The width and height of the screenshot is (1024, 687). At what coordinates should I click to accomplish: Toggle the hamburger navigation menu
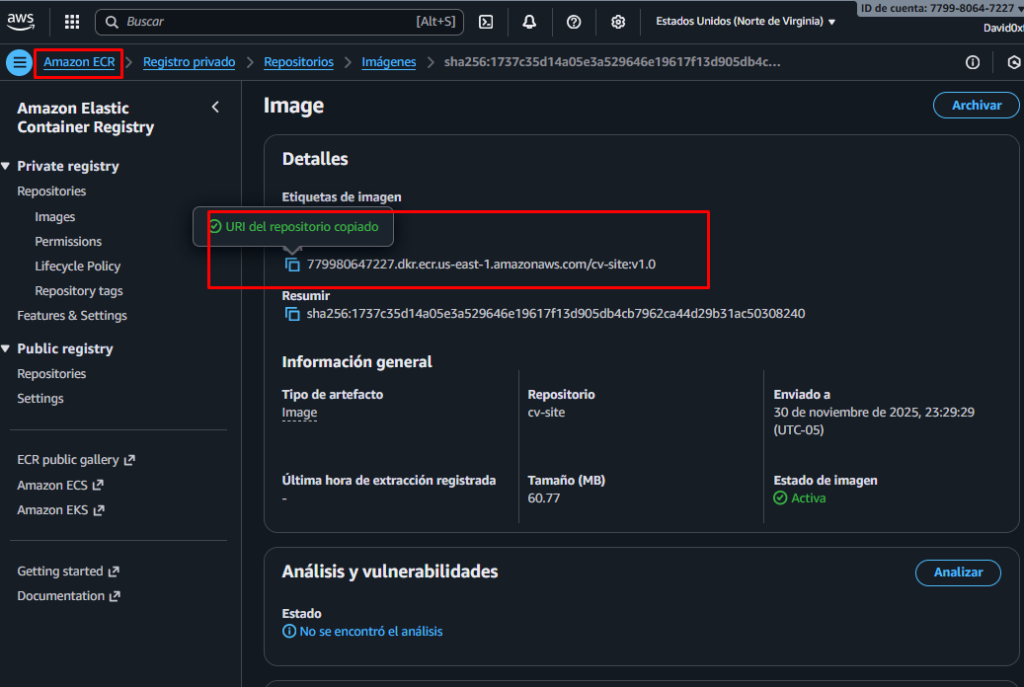point(19,62)
